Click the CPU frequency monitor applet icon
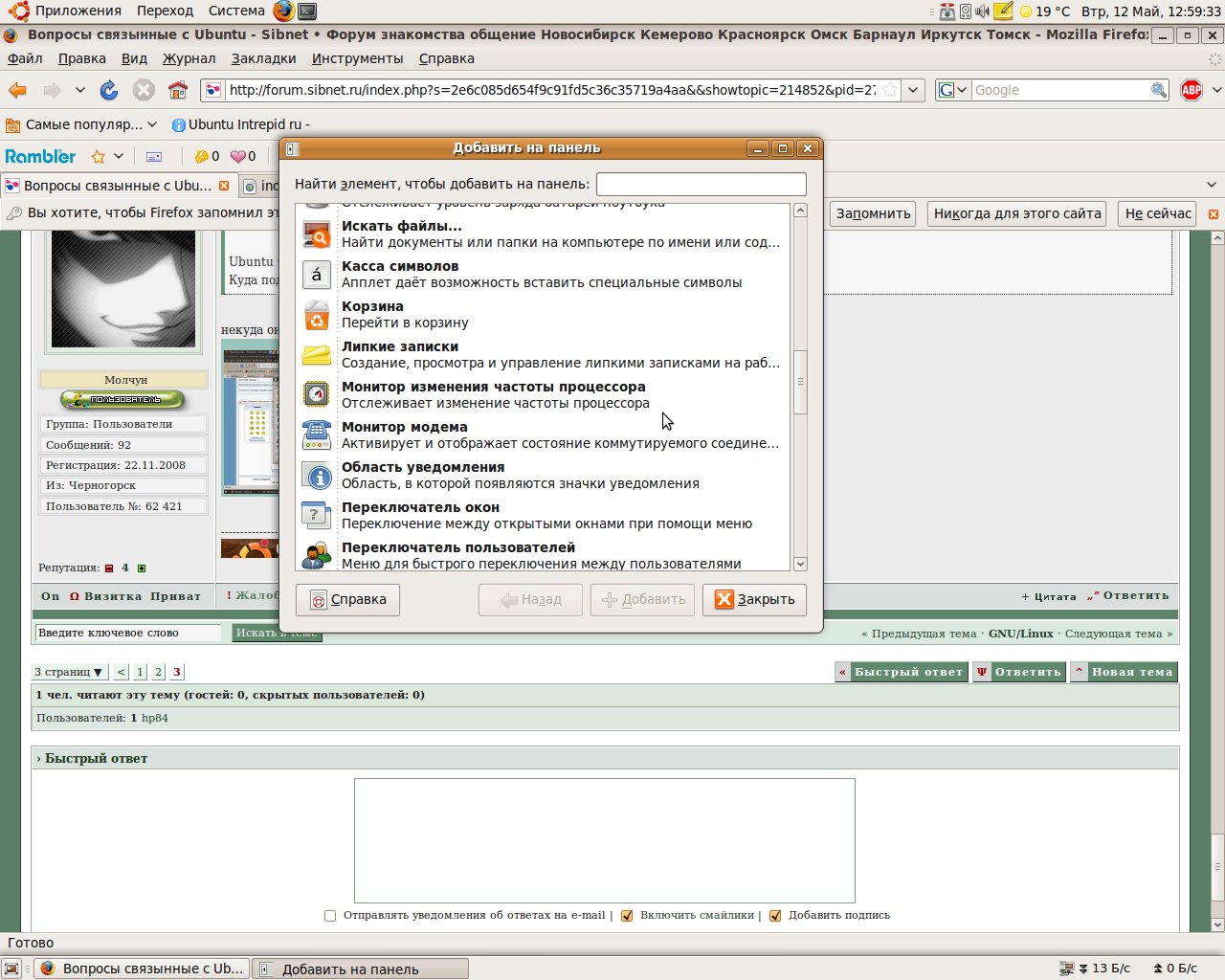The height and width of the screenshot is (980, 1225). pos(316,394)
